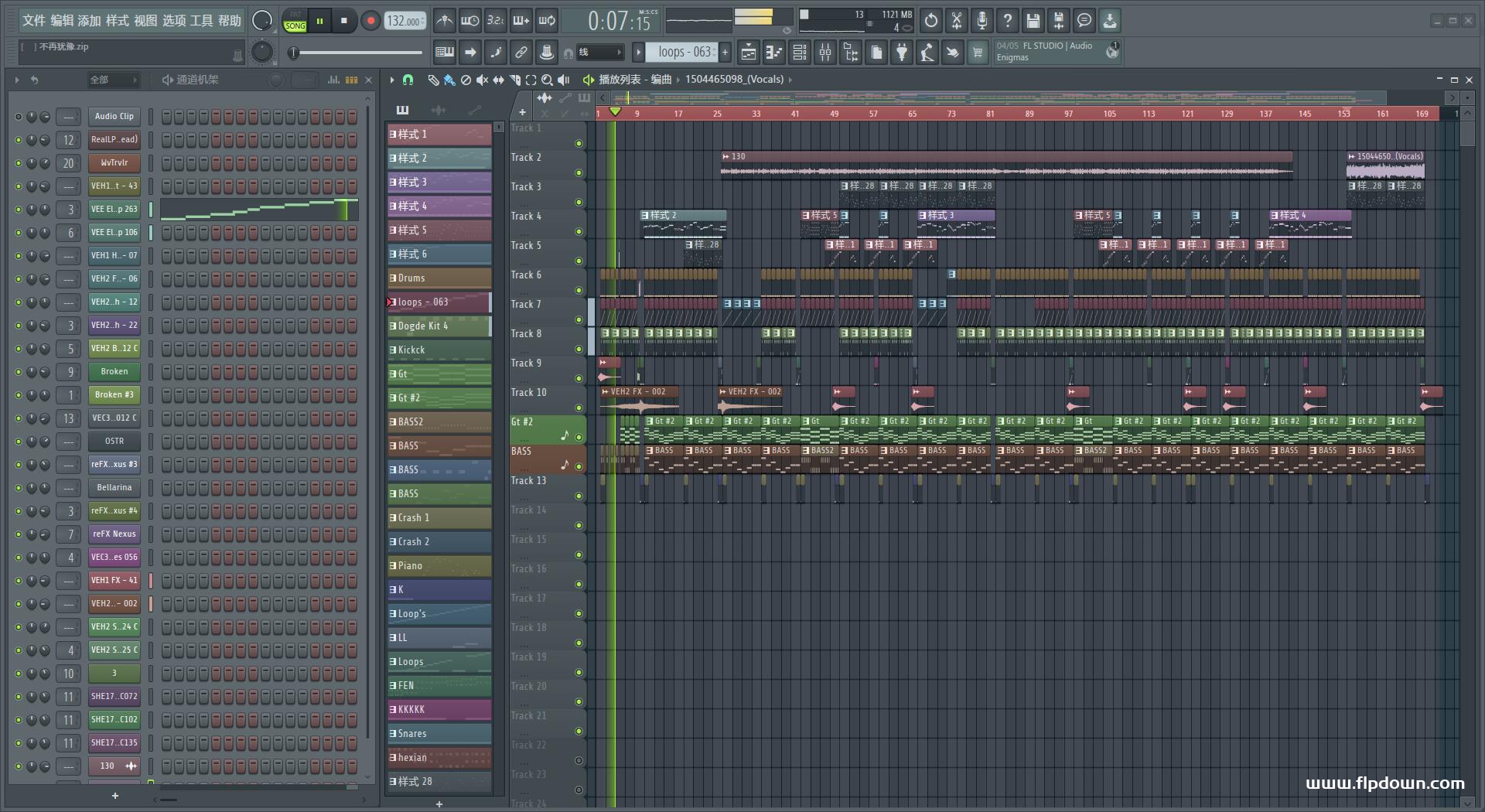Add a channel with the rack's bottom plus
1485x812 pixels.
coord(115,796)
